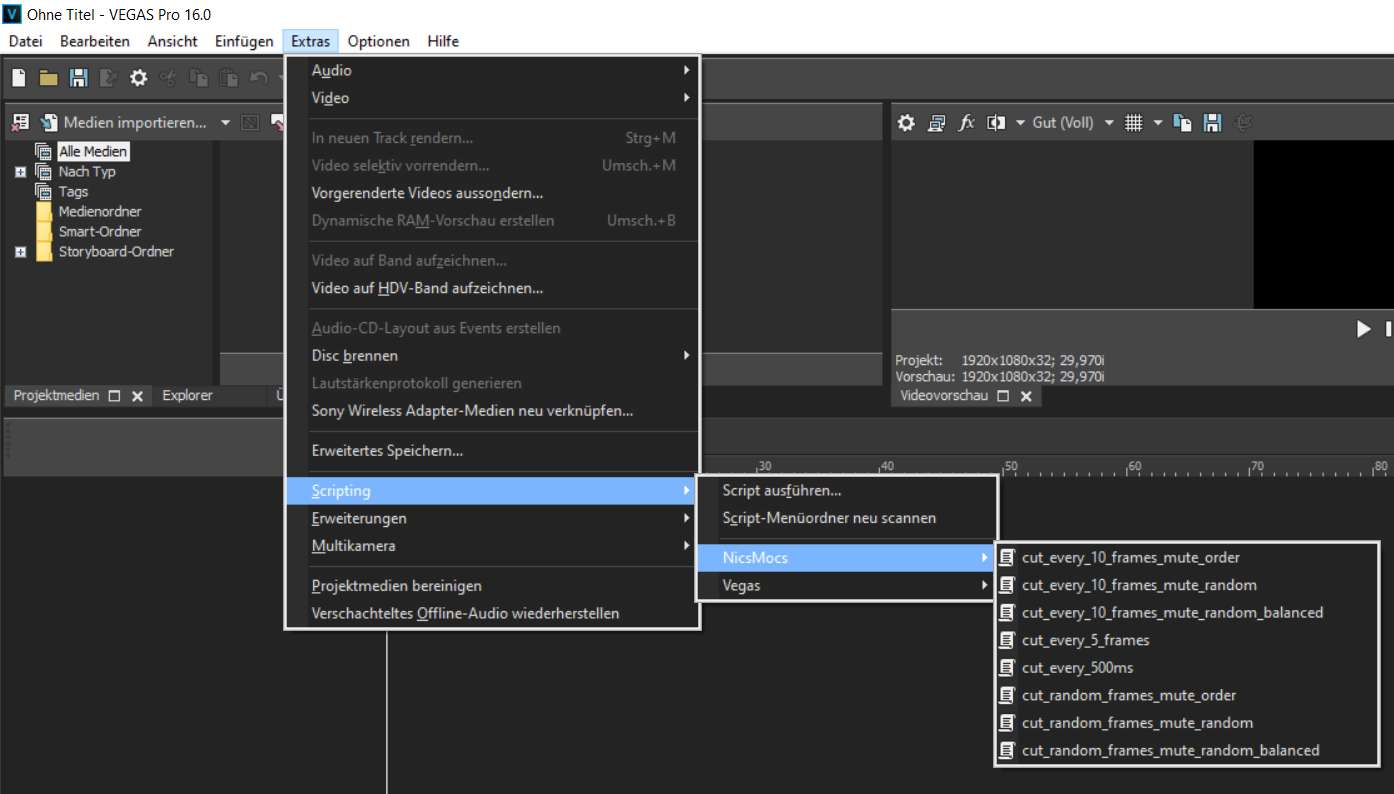
Task: Expand the Video submenu
Action: coord(493,98)
